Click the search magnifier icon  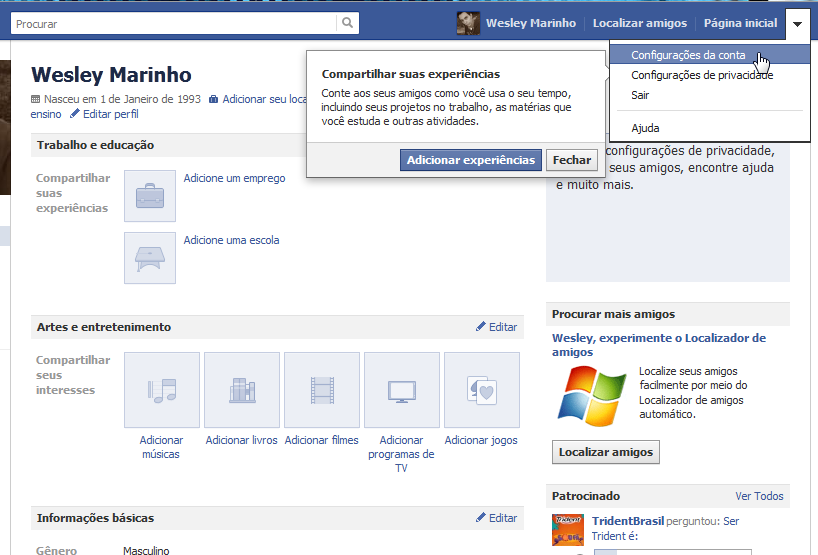coord(347,22)
